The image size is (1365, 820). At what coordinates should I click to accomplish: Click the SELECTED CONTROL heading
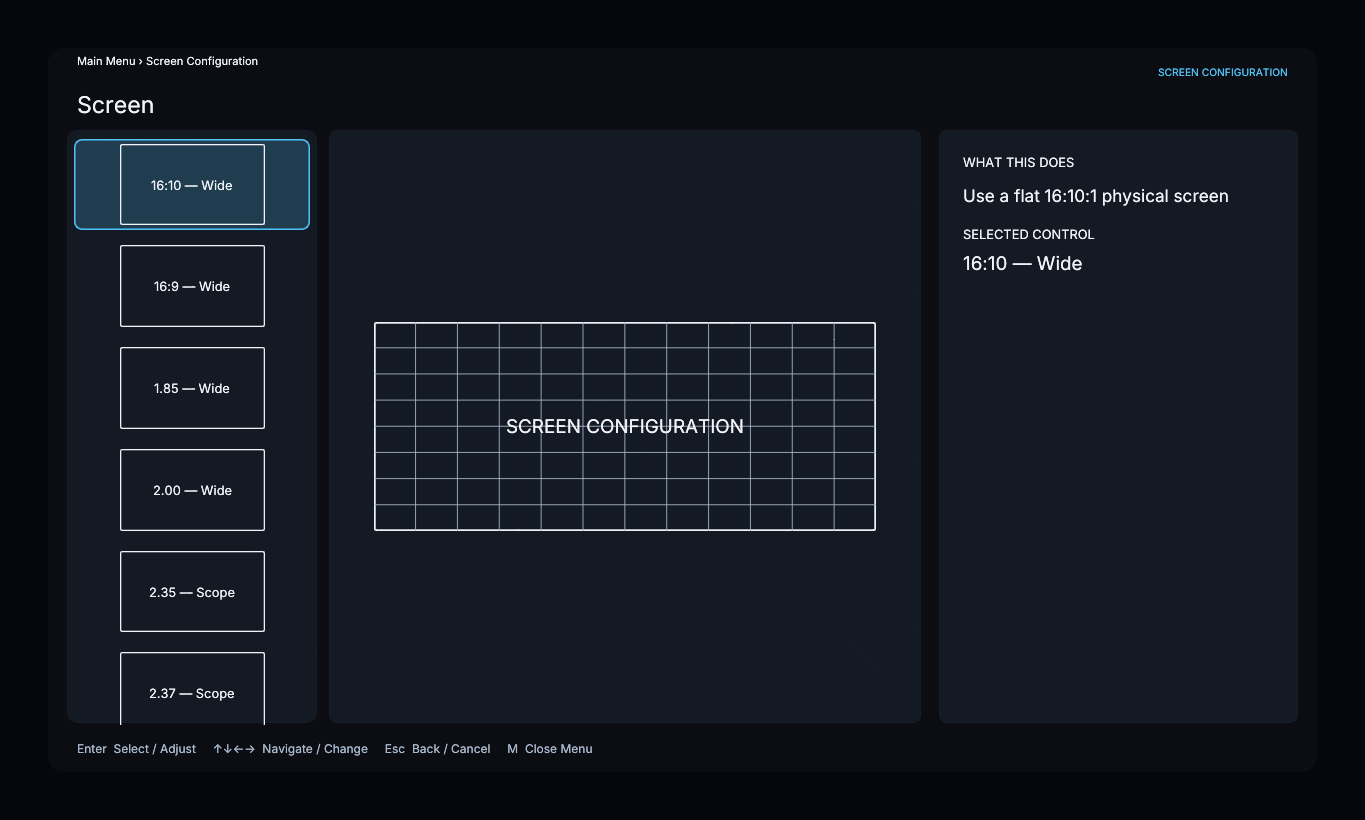(1028, 234)
